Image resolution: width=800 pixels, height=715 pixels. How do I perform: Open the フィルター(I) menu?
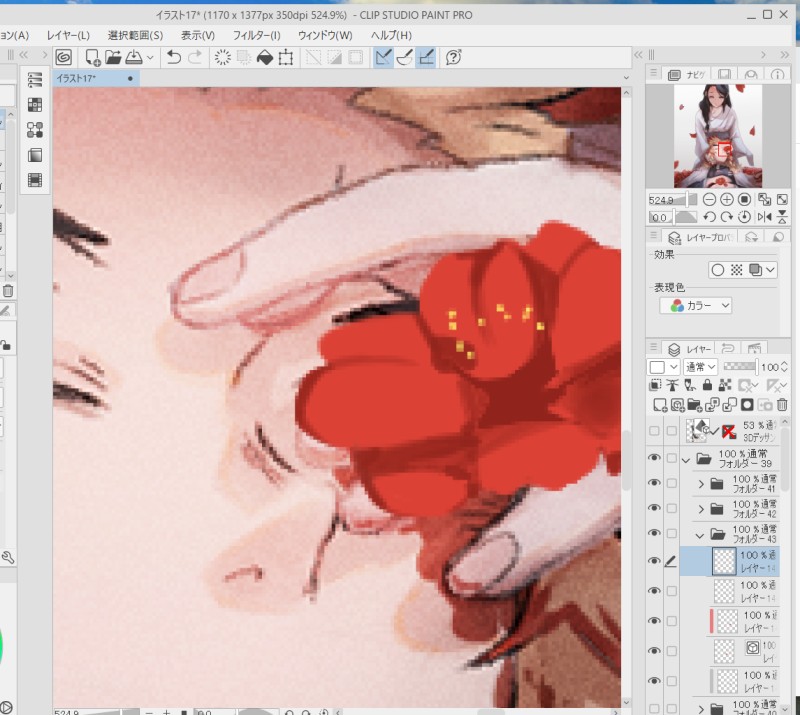tap(257, 35)
